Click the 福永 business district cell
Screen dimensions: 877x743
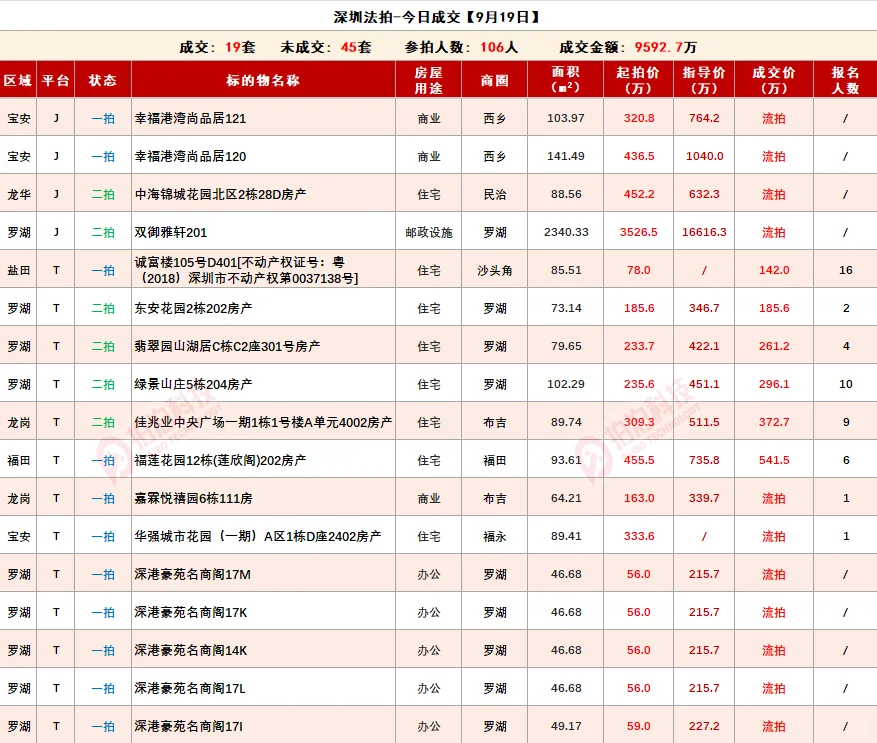494,537
